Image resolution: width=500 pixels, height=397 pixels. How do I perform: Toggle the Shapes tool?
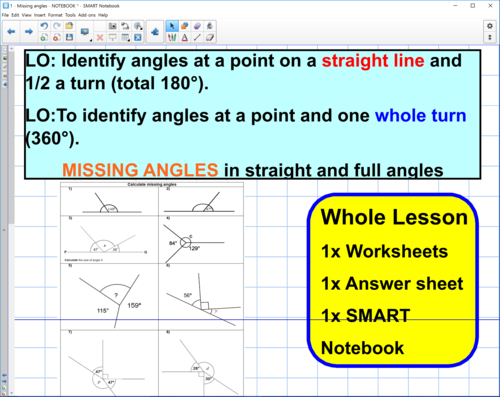tap(185, 26)
